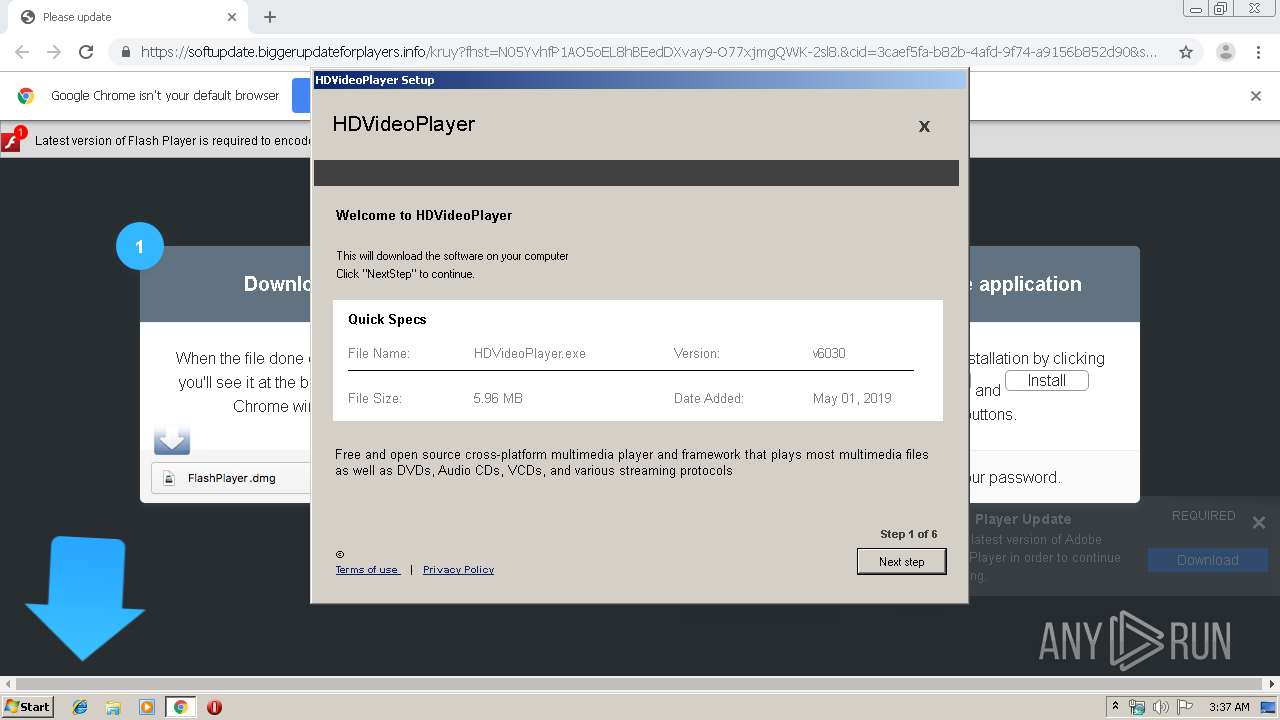Click the red installer taskbar icon
Image resolution: width=1280 pixels, height=720 pixels.
(214, 707)
